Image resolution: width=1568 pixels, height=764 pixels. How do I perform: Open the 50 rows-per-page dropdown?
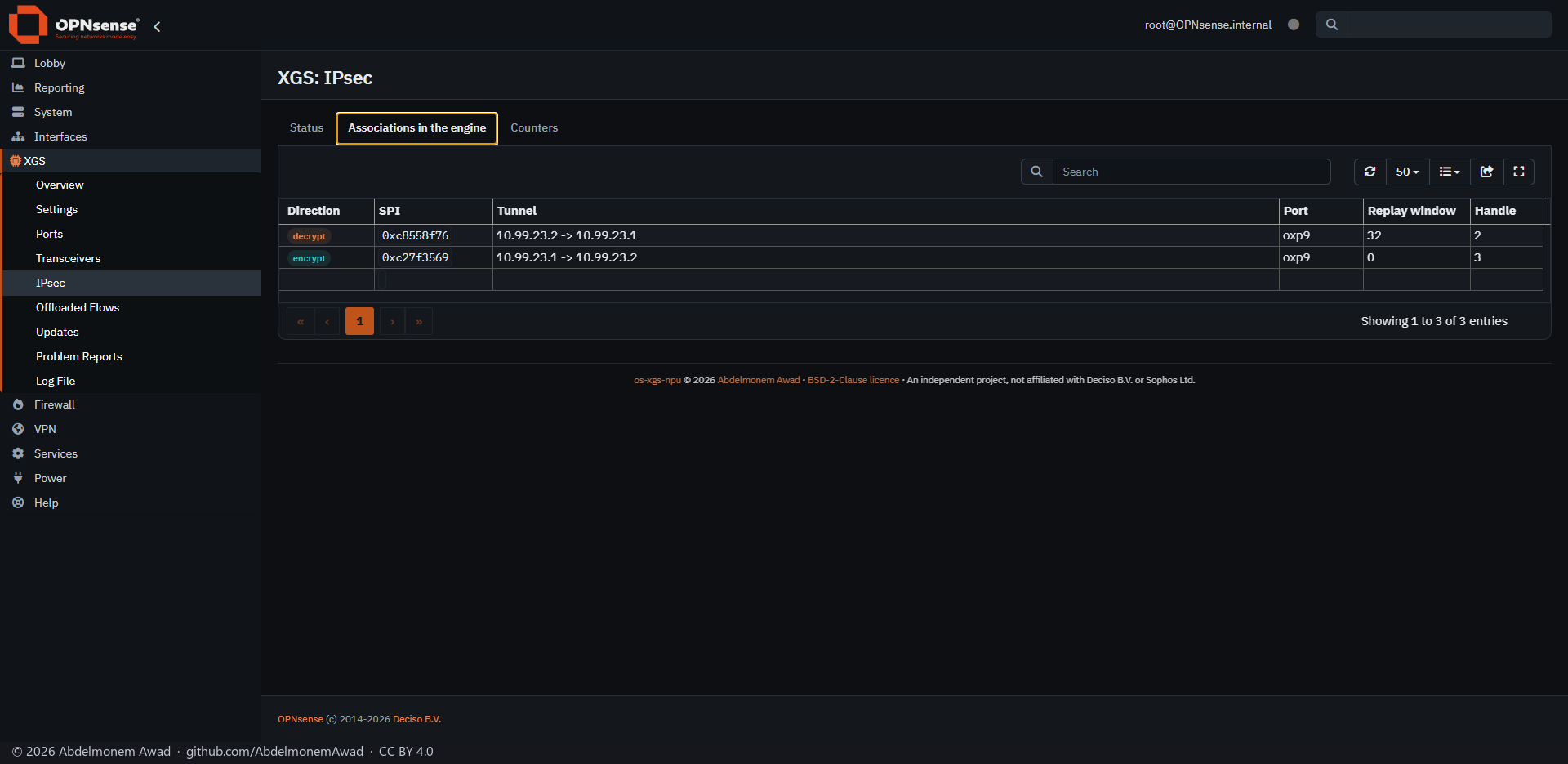1408,172
